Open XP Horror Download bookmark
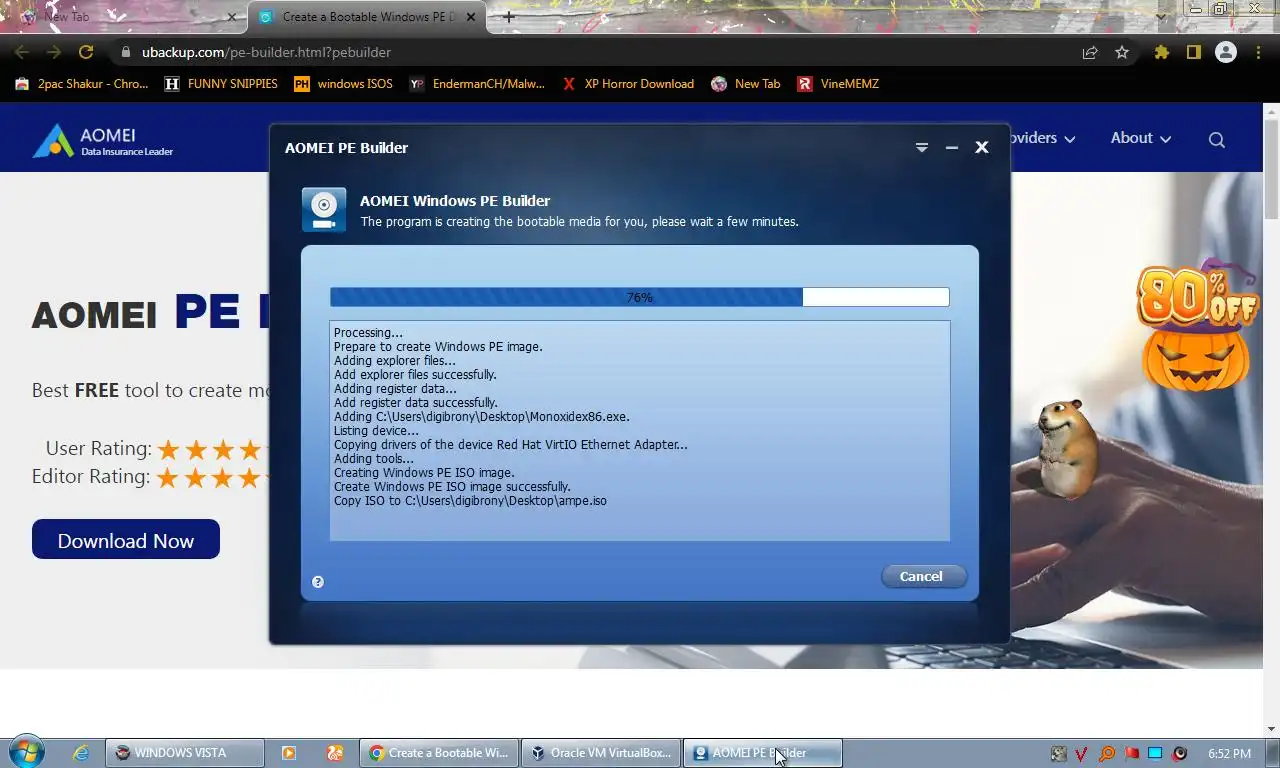The height and width of the screenshot is (768, 1280). click(628, 84)
